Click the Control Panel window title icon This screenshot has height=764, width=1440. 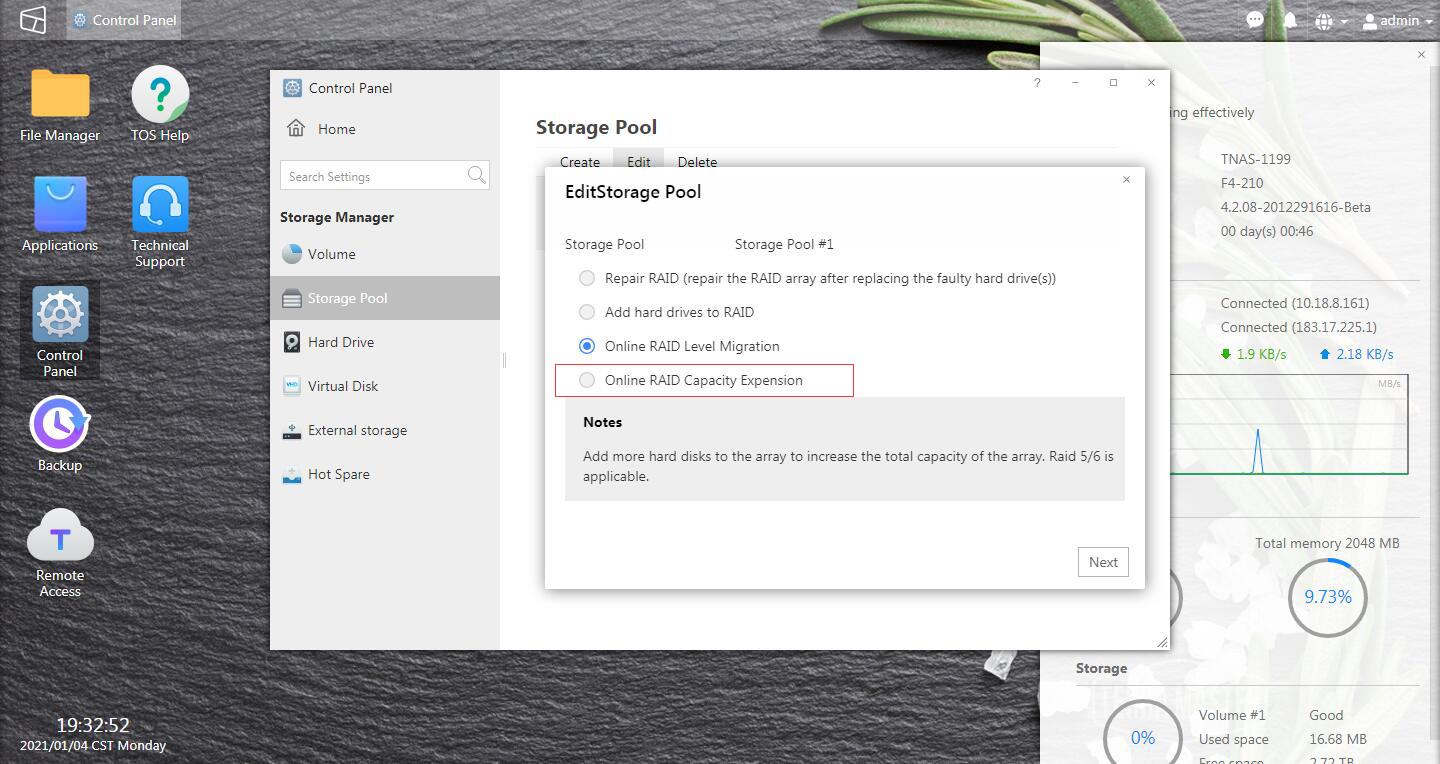(x=292, y=88)
